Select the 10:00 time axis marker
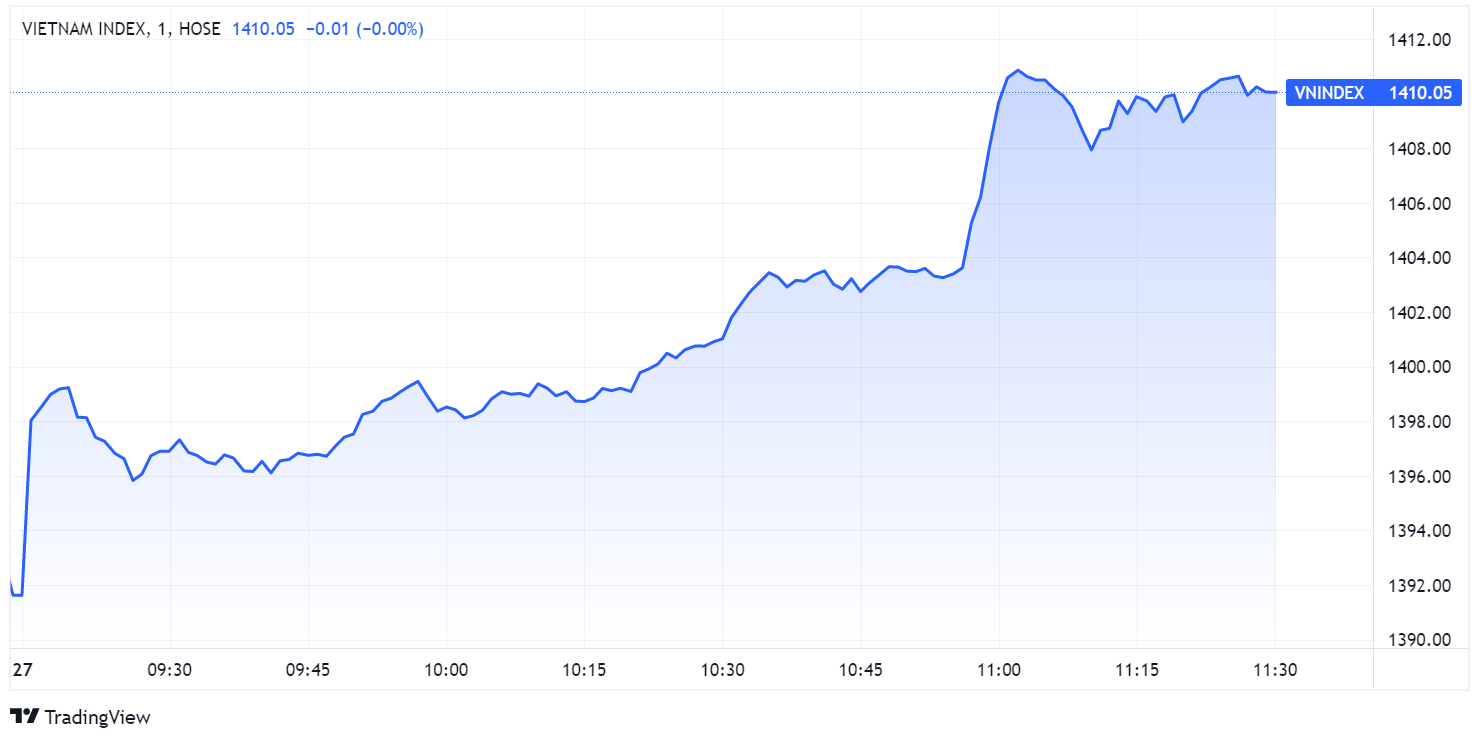Screen dimensions: 1484x743 coord(446,670)
